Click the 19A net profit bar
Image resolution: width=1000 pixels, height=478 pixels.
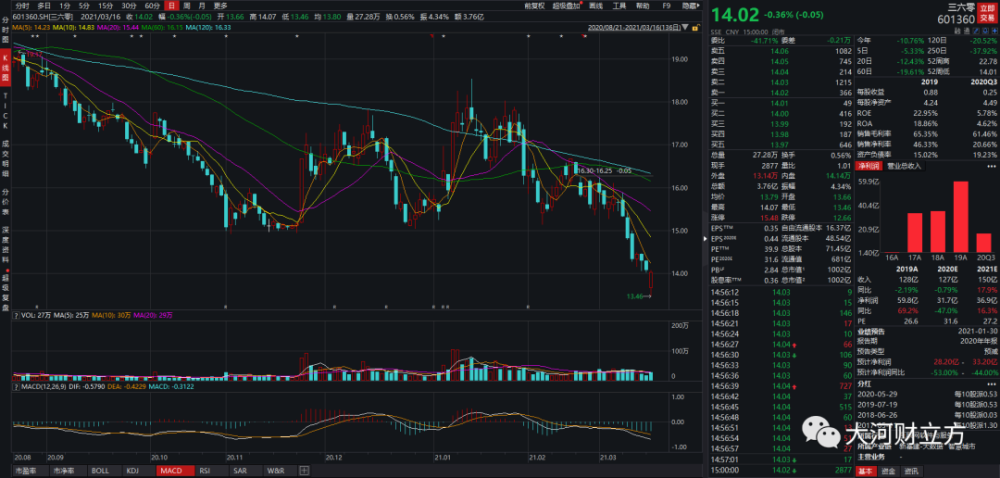tap(960, 217)
